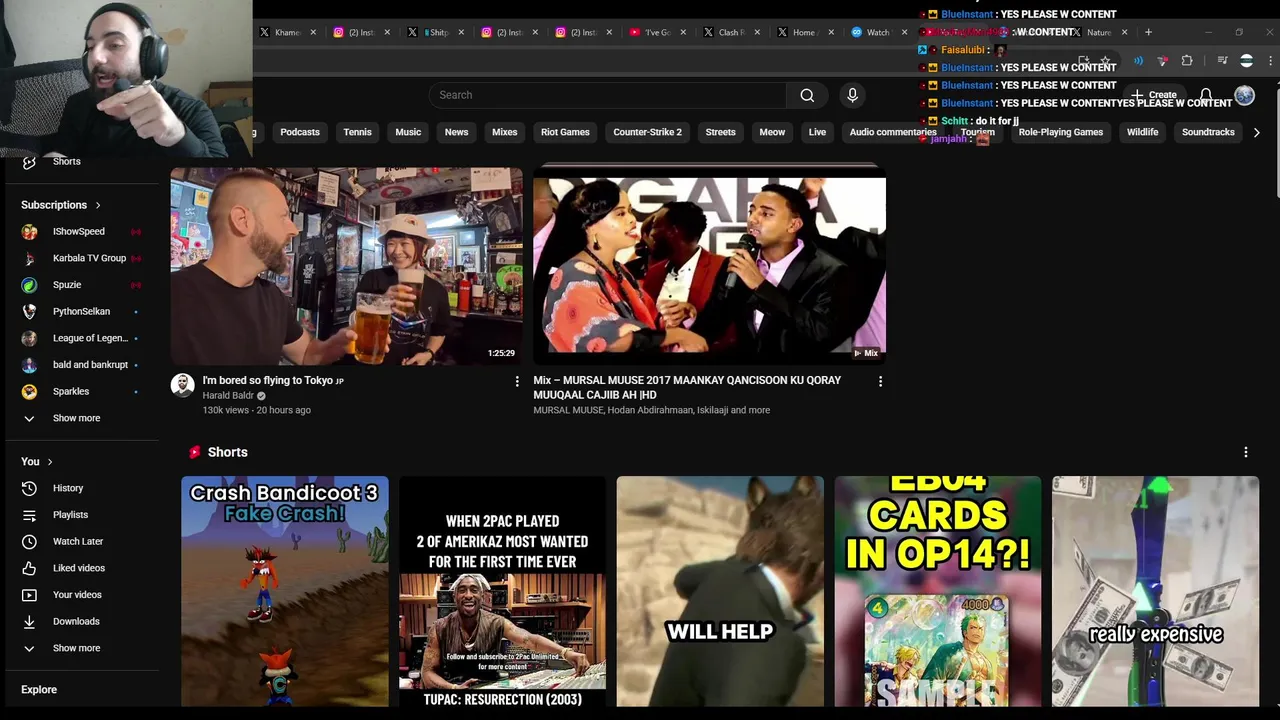Open Harald Baldr channel avatar

(x=182, y=386)
